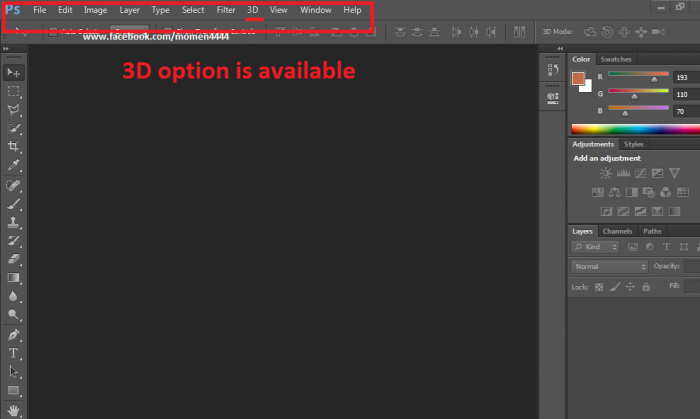
Task: Click the 3D Mode slide icon
Action: click(641, 32)
